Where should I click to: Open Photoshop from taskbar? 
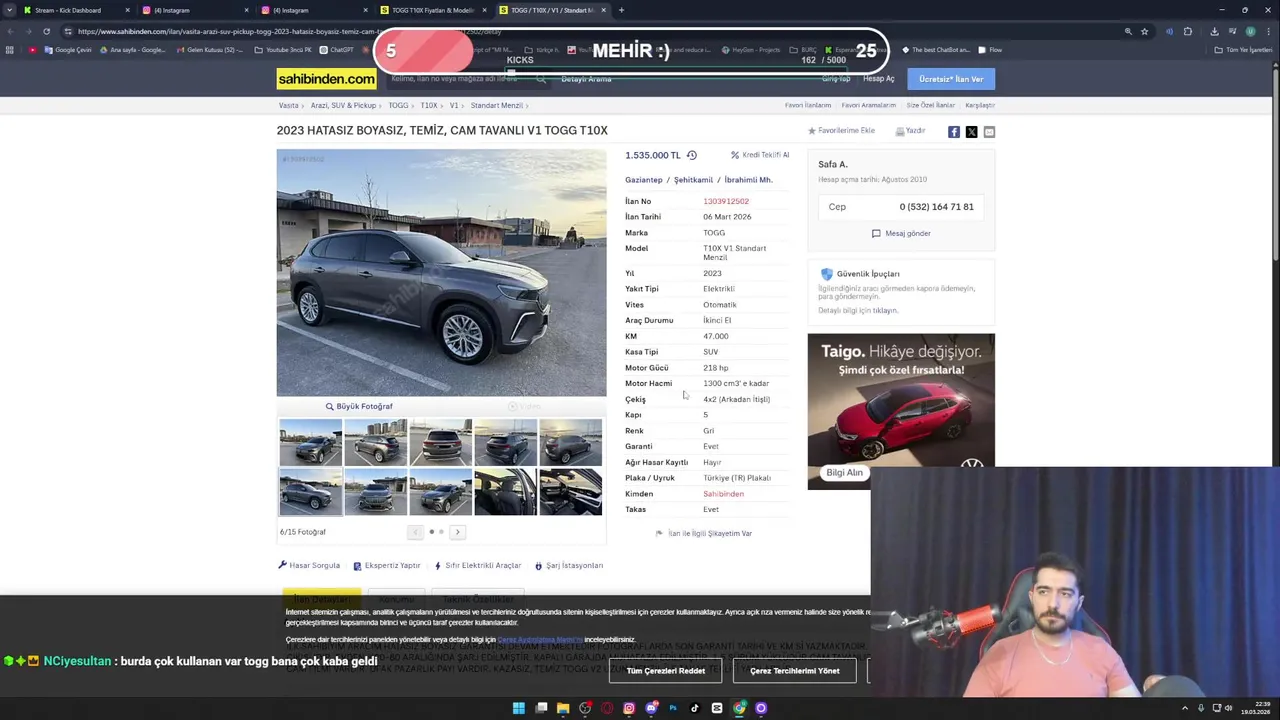(x=673, y=708)
